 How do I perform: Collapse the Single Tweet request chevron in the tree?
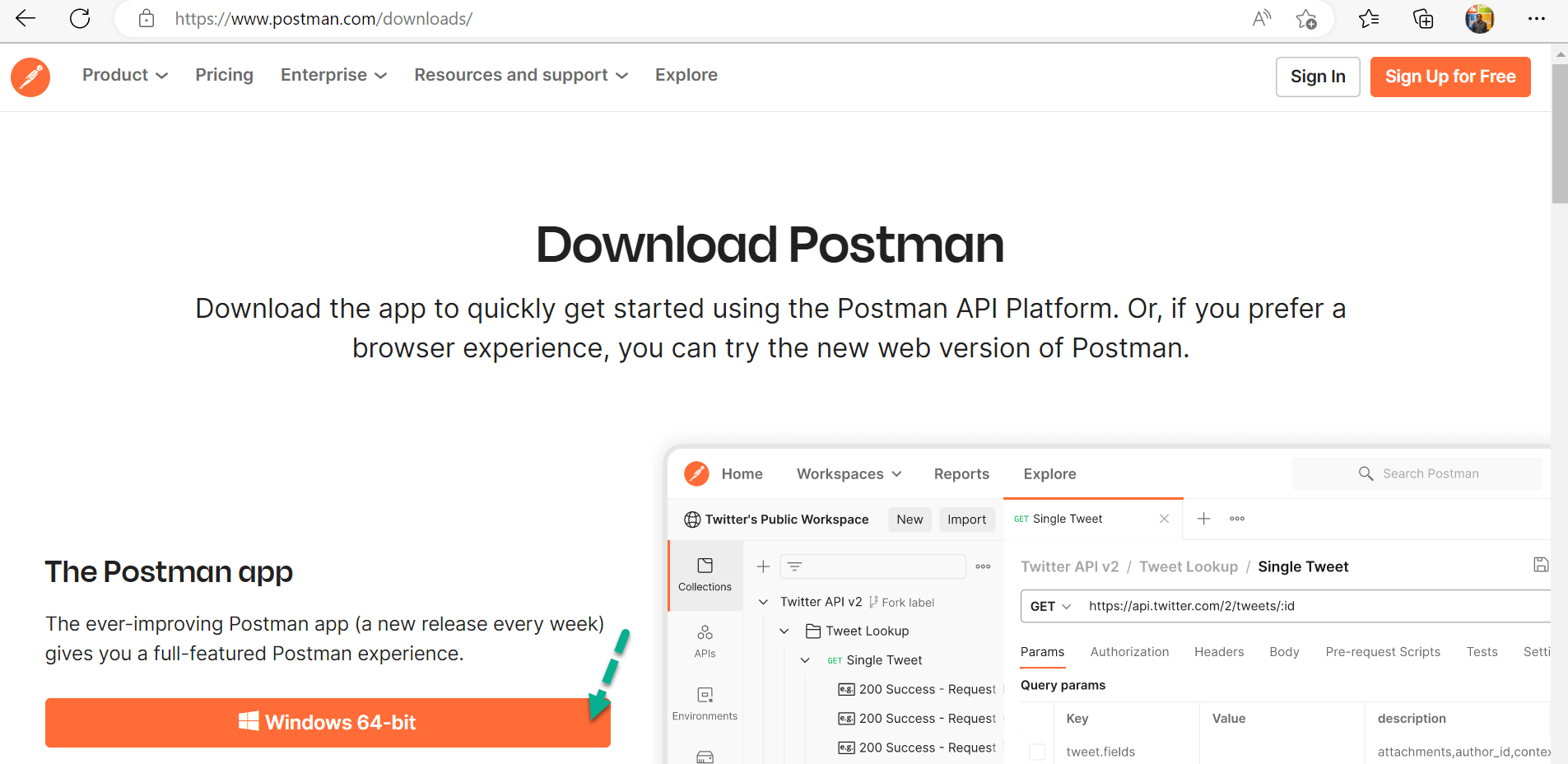click(x=805, y=660)
